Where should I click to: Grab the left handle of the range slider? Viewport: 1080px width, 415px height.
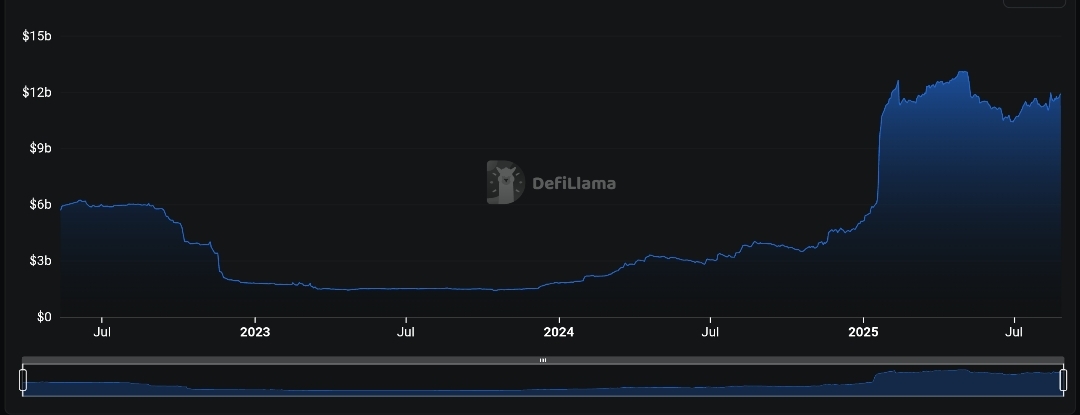pyautogui.click(x=23, y=380)
